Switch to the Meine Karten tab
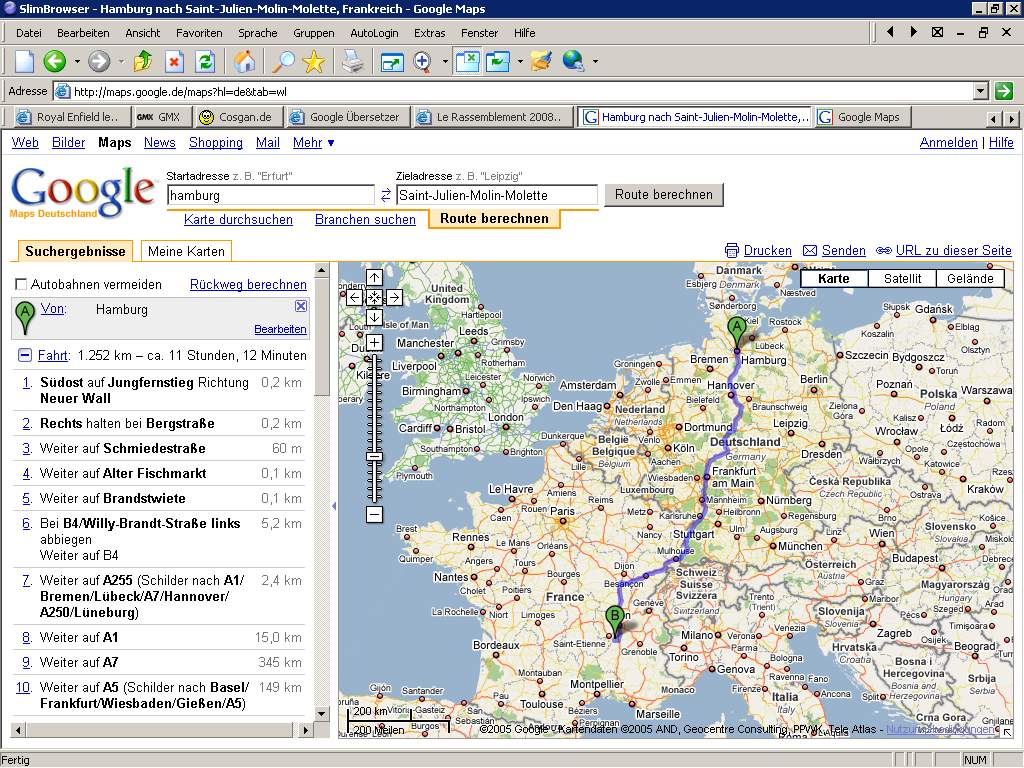The image size is (1024, 768). tap(187, 251)
